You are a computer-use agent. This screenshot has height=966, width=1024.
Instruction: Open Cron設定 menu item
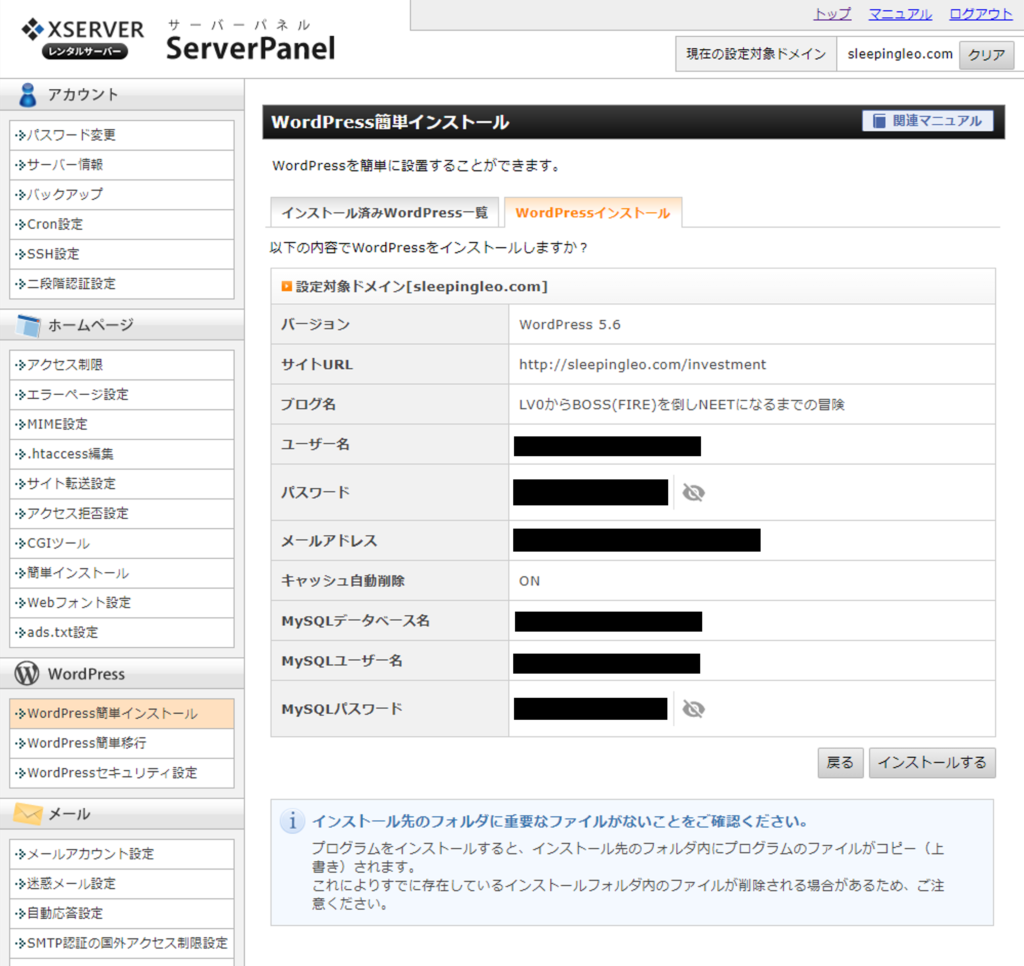tap(122, 224)
